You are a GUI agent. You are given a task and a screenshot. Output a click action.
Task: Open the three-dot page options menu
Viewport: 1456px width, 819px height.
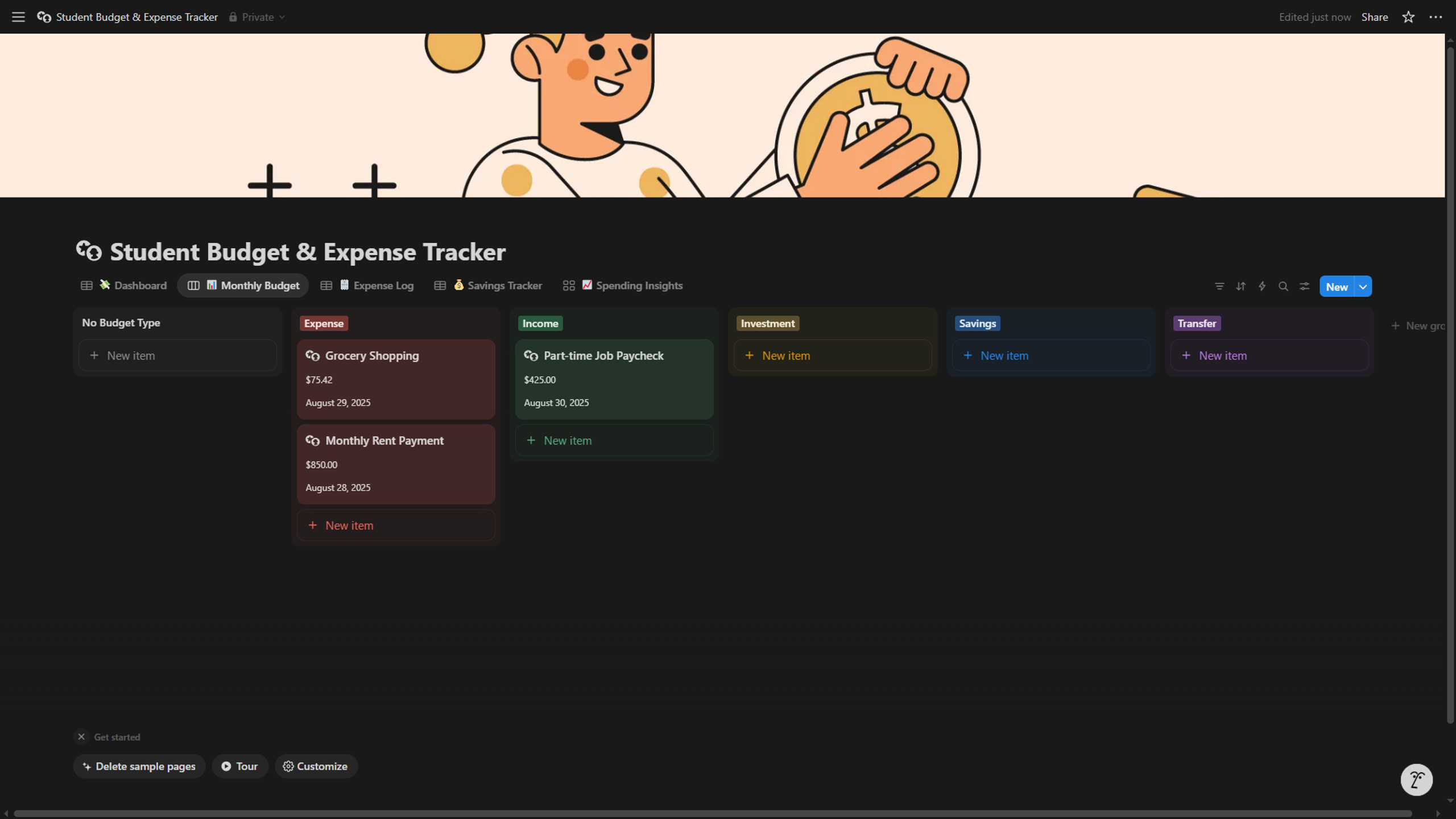pos(1436,17)
